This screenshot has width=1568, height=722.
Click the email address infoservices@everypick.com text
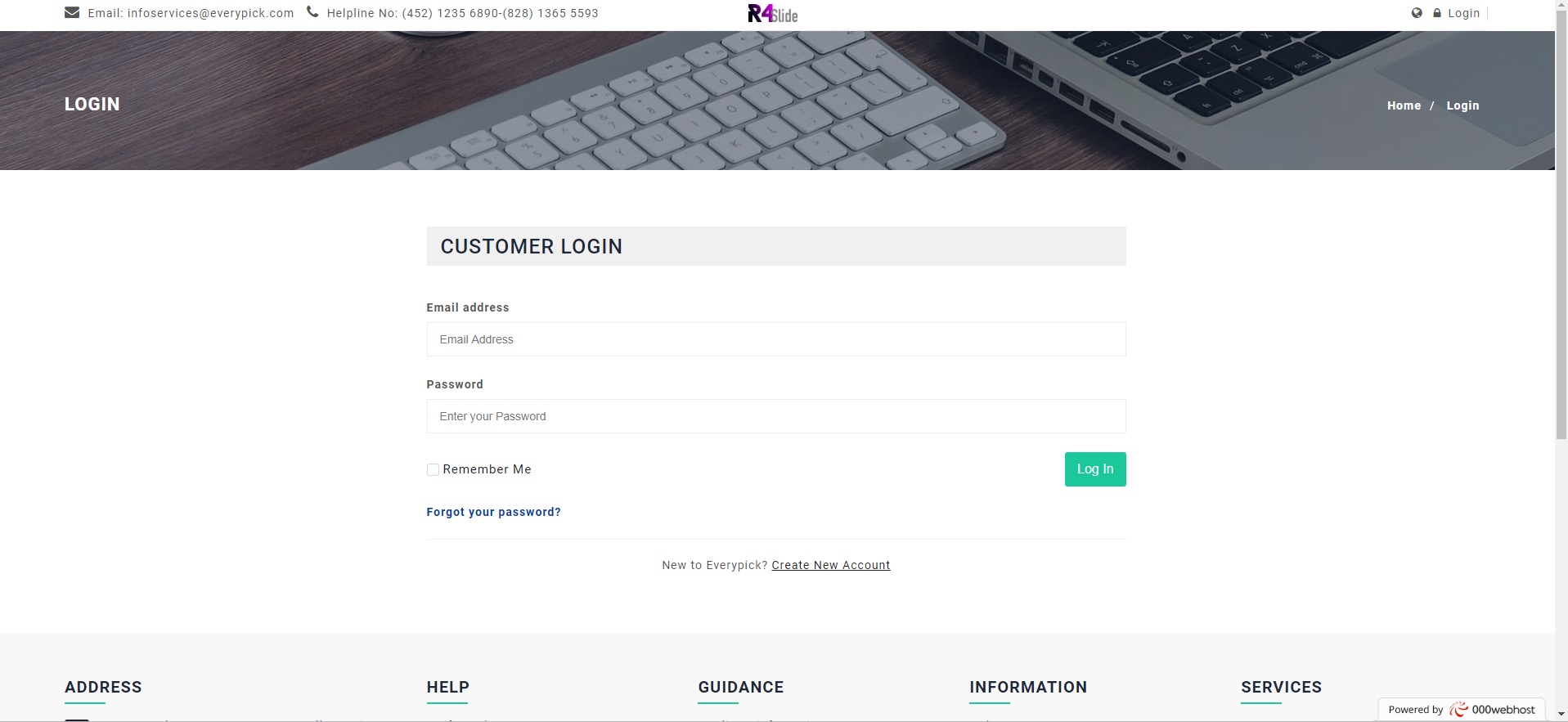(x=211, y=13)
